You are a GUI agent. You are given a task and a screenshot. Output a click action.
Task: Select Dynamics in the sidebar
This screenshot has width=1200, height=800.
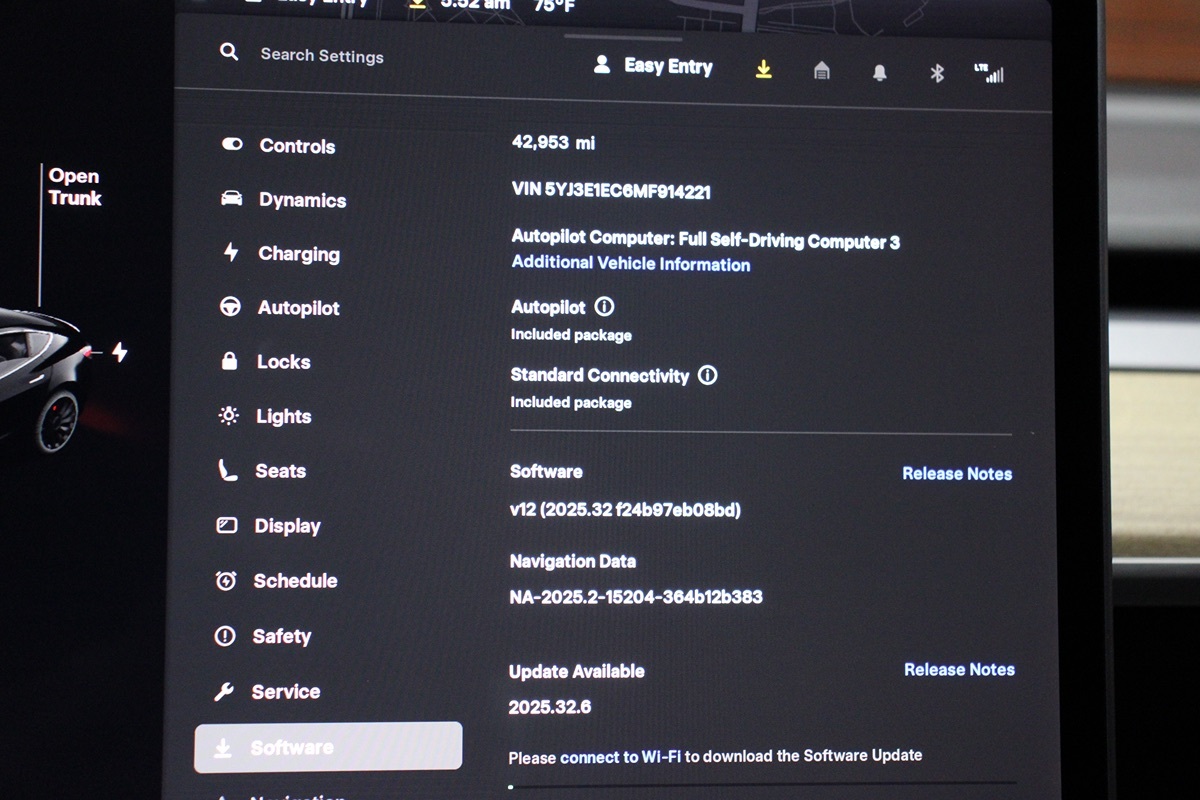pos(283,200)
